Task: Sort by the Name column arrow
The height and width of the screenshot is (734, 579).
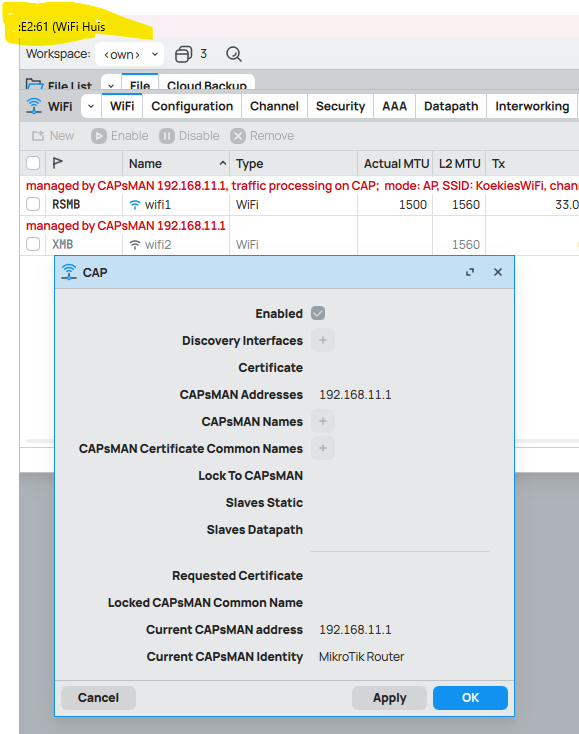Action: tap(223, 163)
